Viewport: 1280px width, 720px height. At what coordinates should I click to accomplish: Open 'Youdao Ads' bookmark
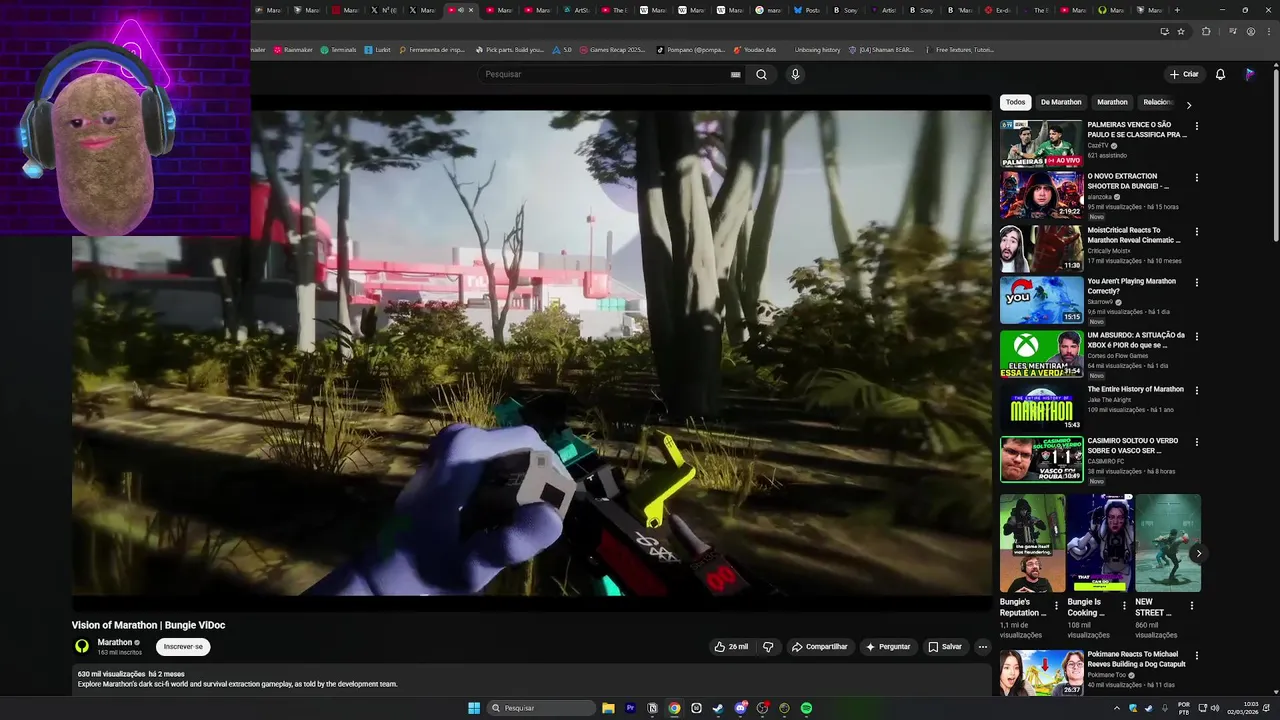[x=755, y=50]
